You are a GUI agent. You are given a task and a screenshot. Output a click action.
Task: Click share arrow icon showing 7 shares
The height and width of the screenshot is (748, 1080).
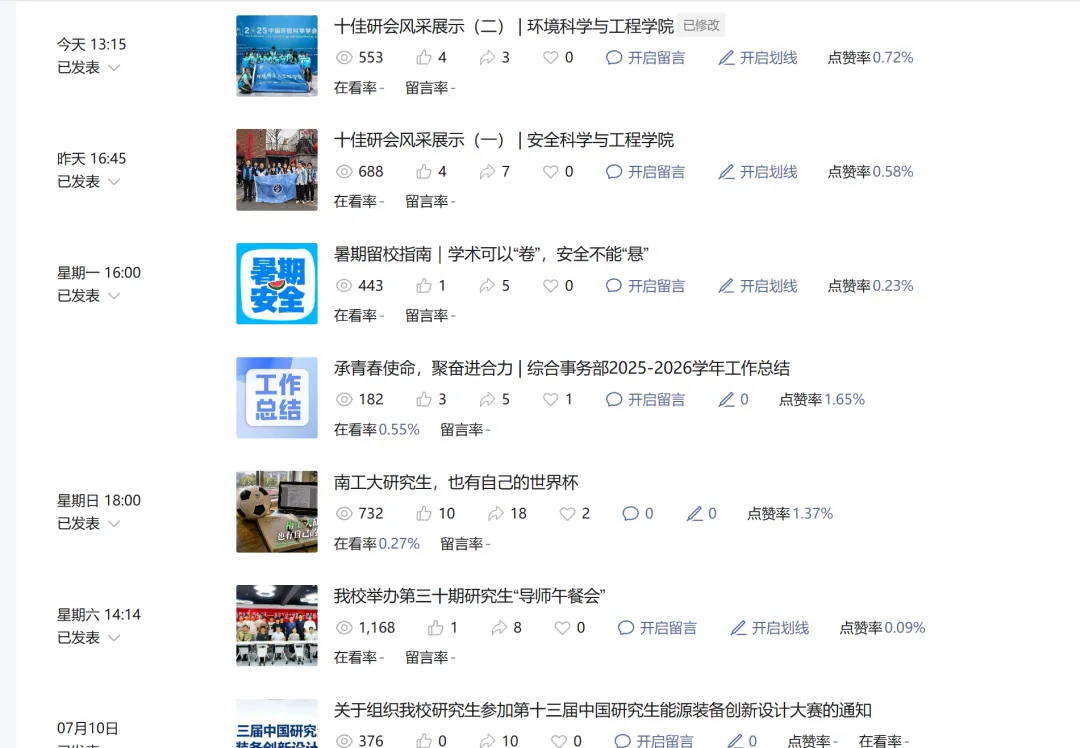[x=487, y=171]
